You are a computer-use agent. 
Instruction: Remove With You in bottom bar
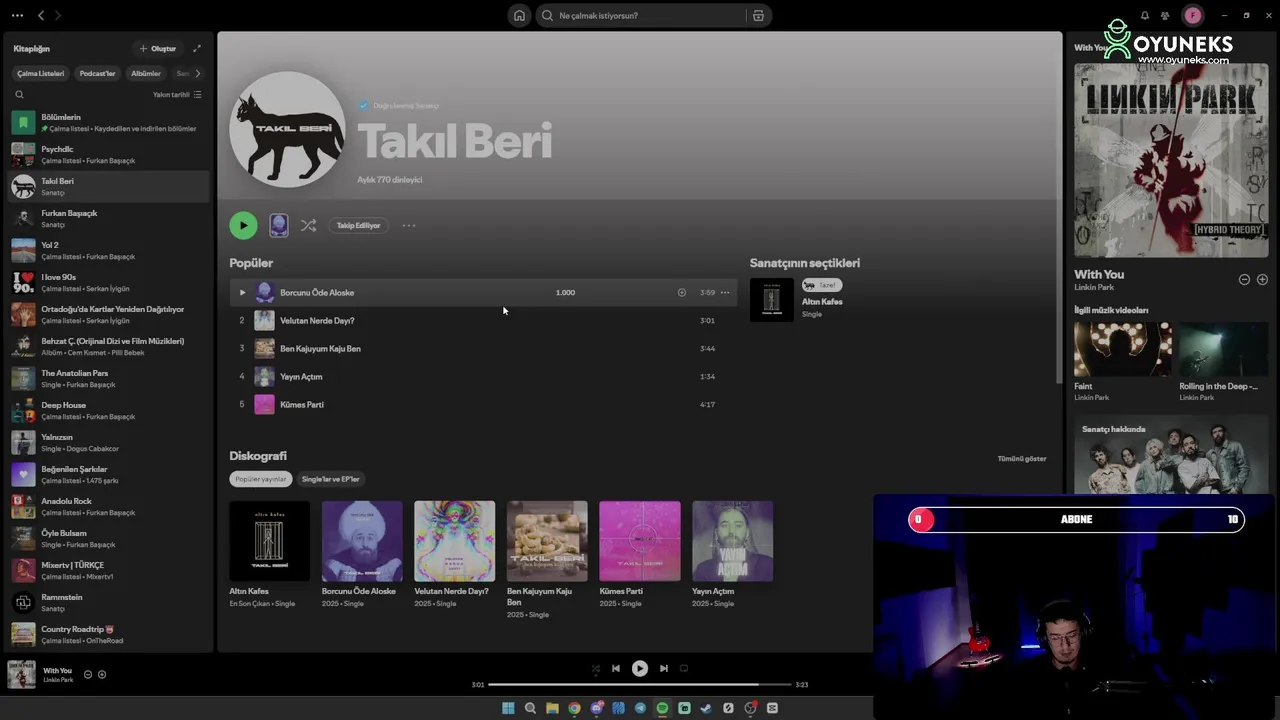pyautogui.click(x=88, y=674)
